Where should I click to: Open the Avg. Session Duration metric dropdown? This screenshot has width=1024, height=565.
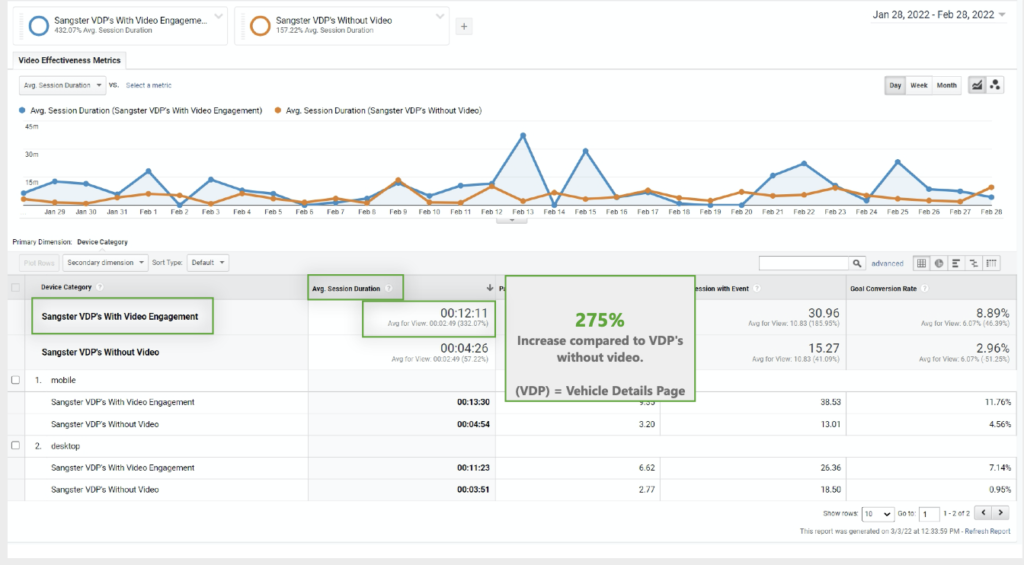62,86
